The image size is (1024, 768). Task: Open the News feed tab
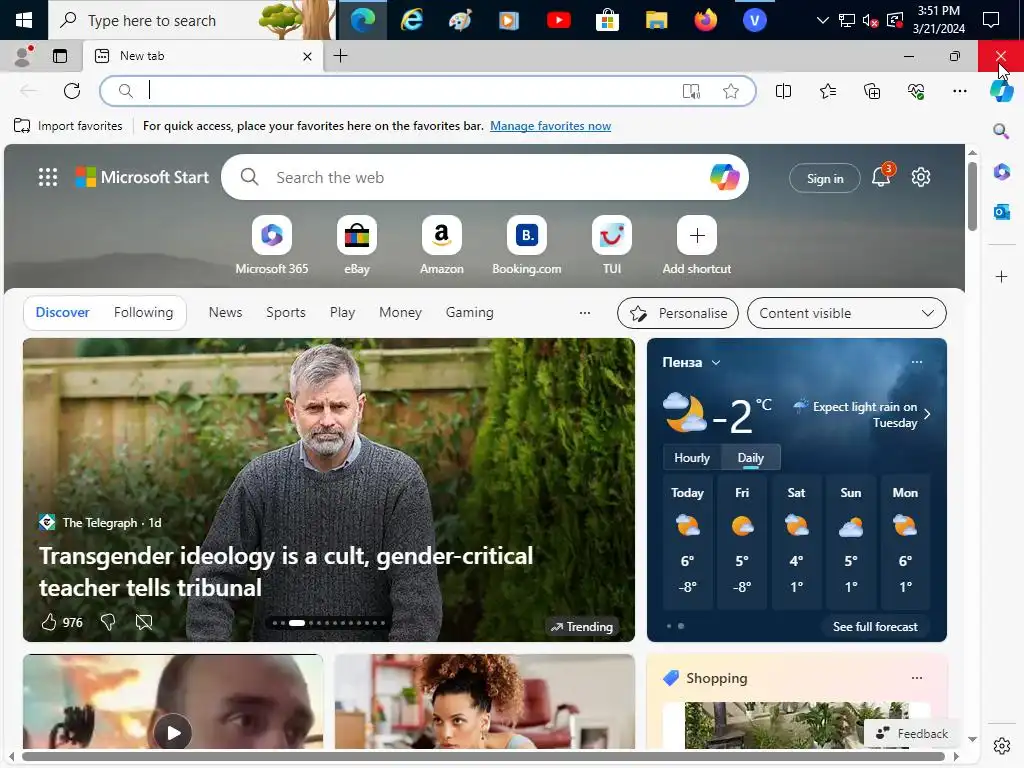225,313
